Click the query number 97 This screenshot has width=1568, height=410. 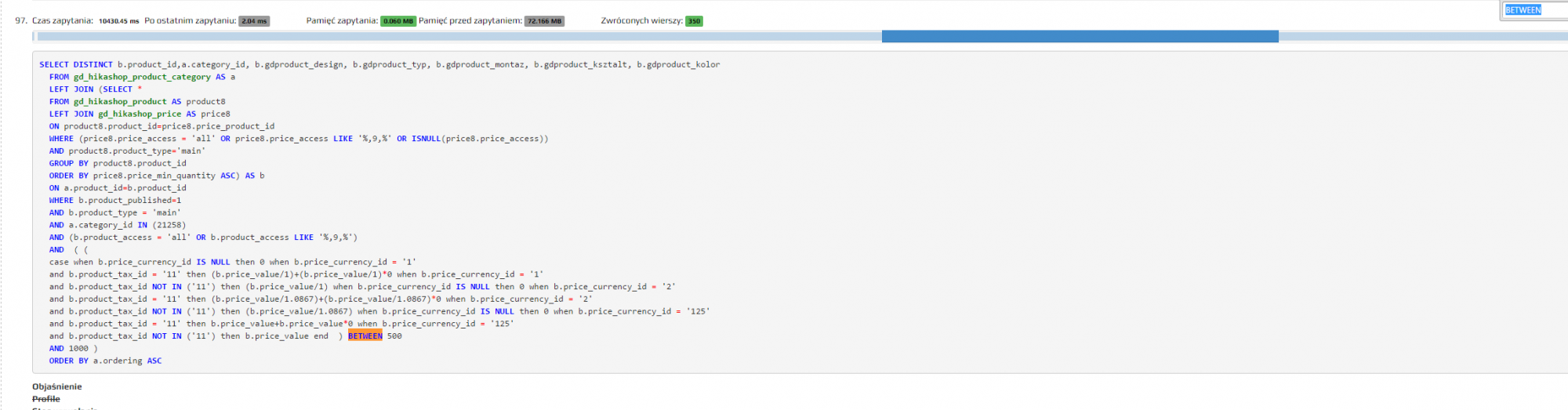tap(21, 20)
